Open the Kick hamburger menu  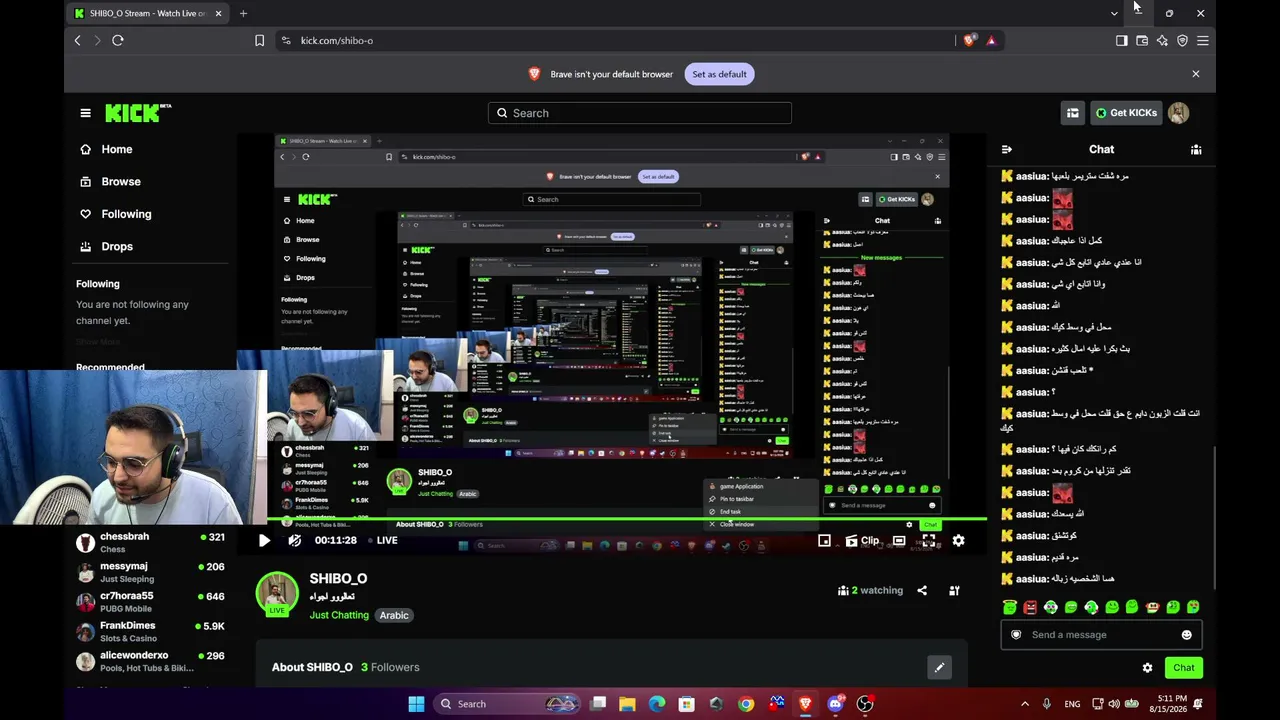tap(85, 113)
